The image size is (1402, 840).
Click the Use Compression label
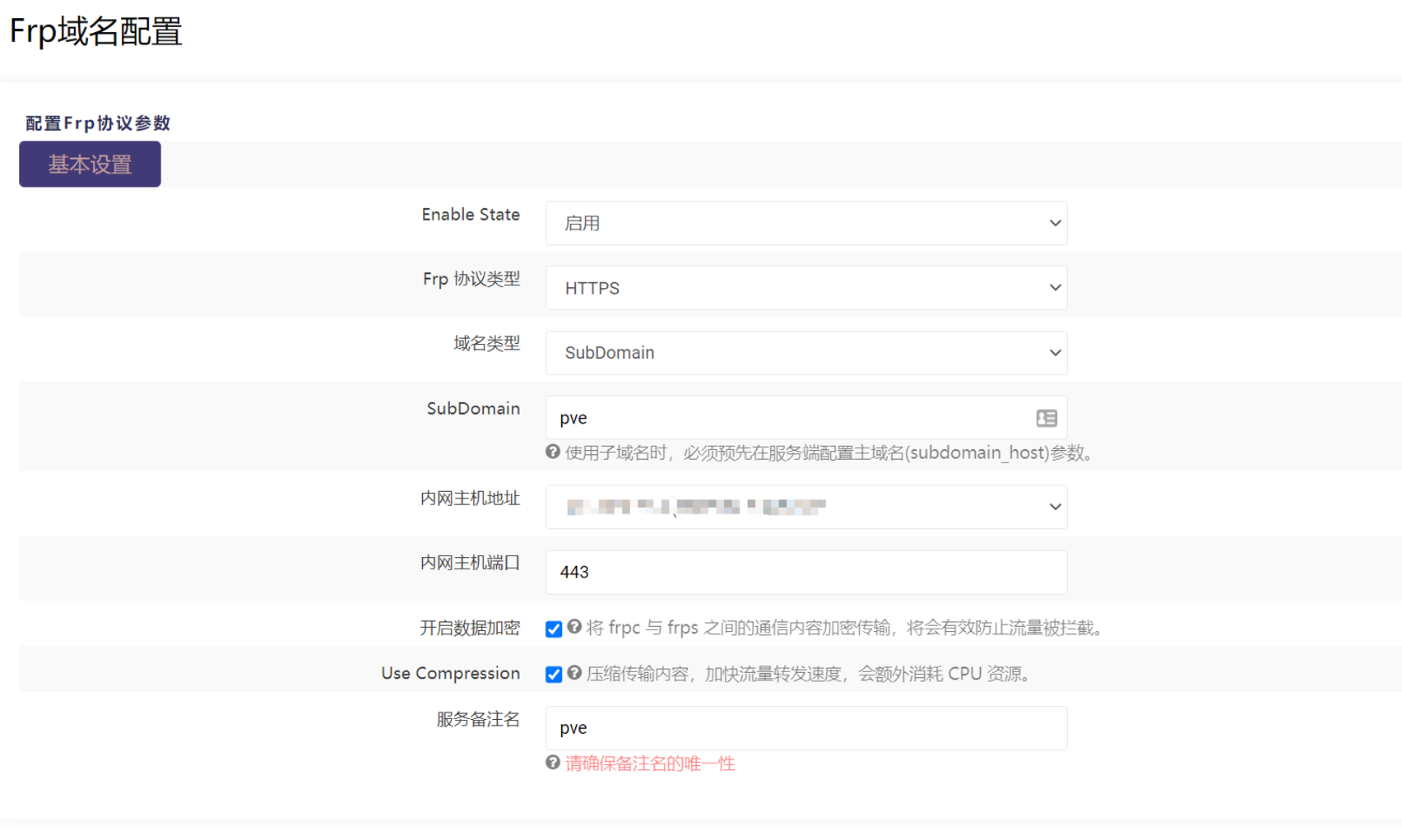coord(450,673)
